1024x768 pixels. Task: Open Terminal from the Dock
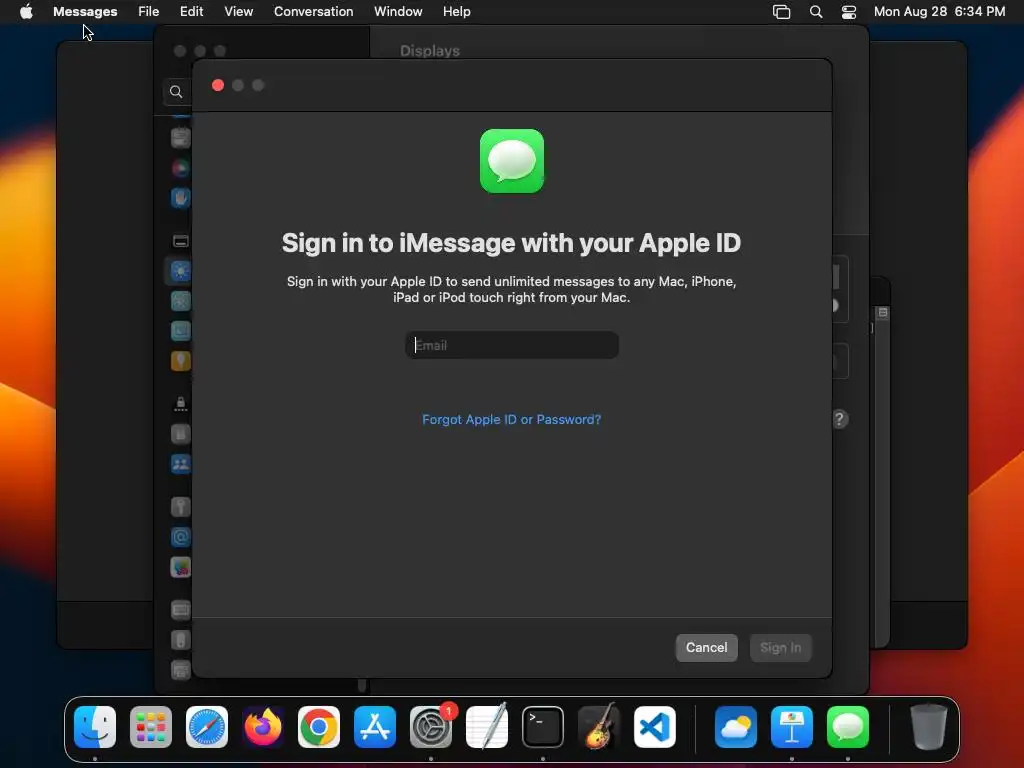(x=543, y=727)
